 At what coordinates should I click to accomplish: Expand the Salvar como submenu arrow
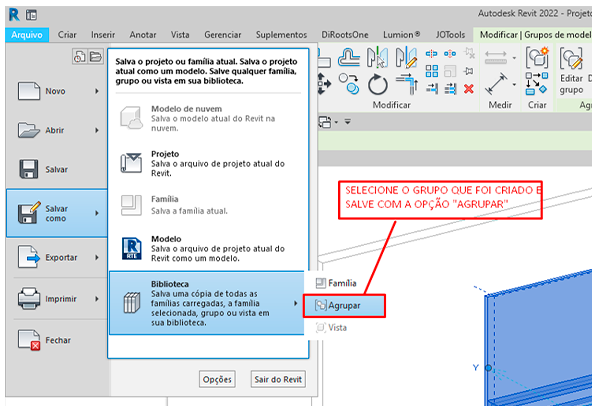97,213
